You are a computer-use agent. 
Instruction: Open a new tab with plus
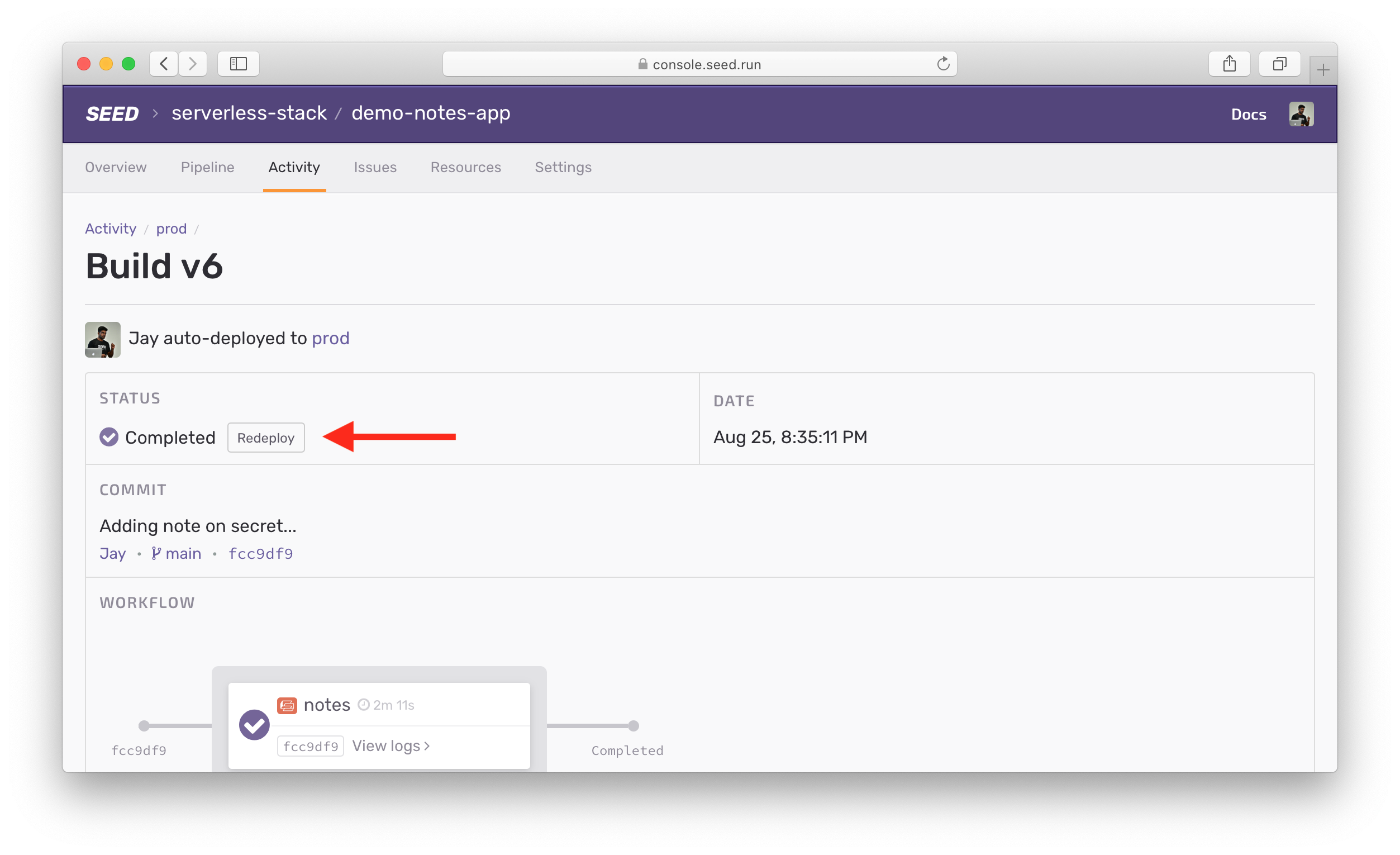click(x=1323, y=70)
